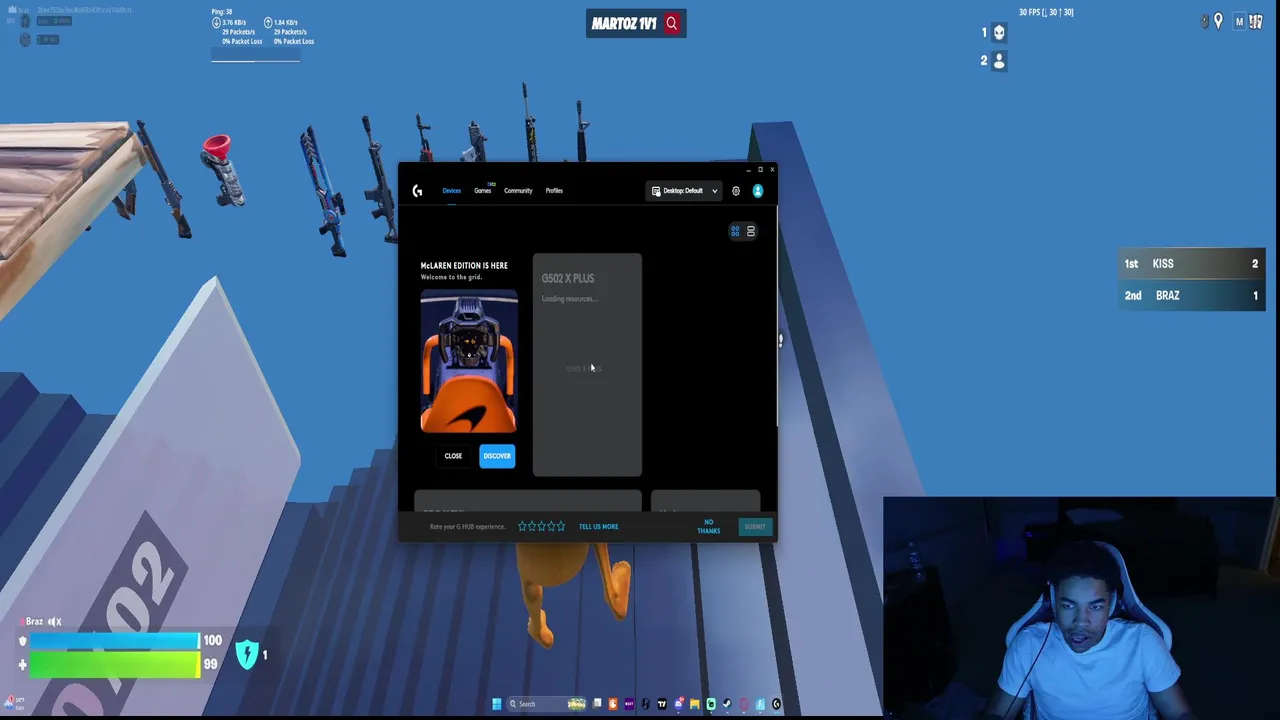
Task: Rate G HUB with the first star
Action: pos(522,526)
